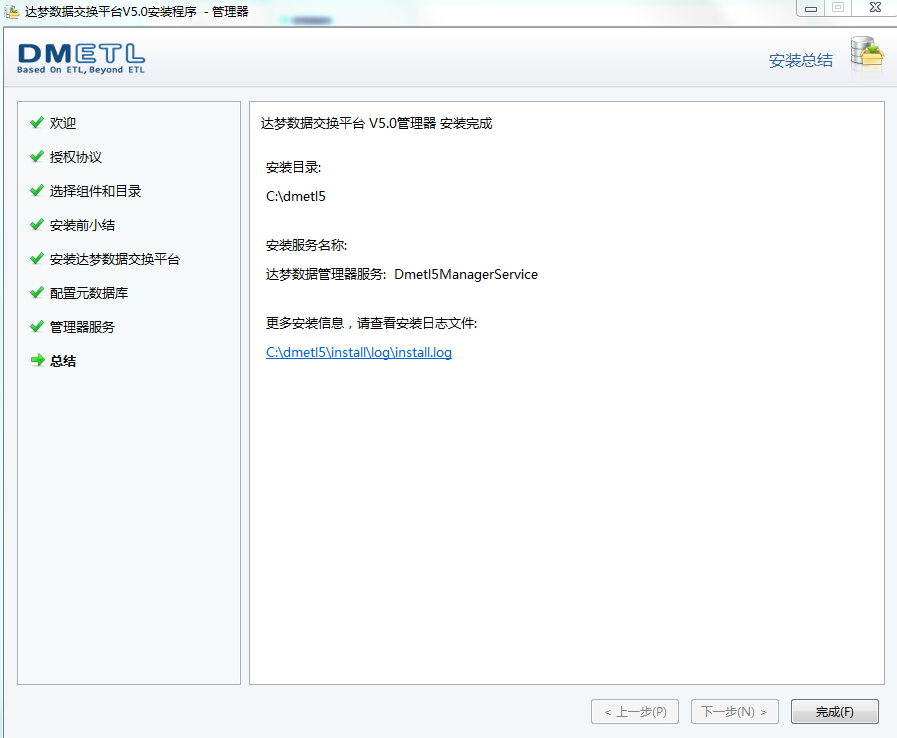
Task: Select the 欢迎 step label
Action: pyautogui.click(x=63, y=123)
